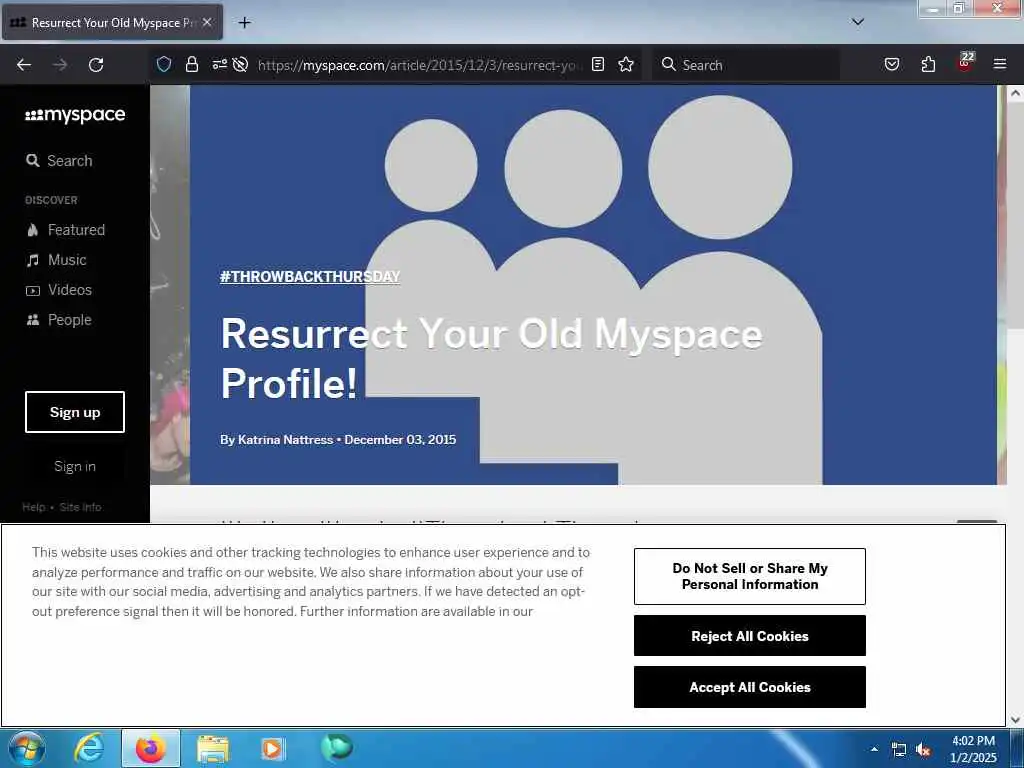
Task: Click the Sign up button
Action: pyautogui.click(x=75, y=412)
